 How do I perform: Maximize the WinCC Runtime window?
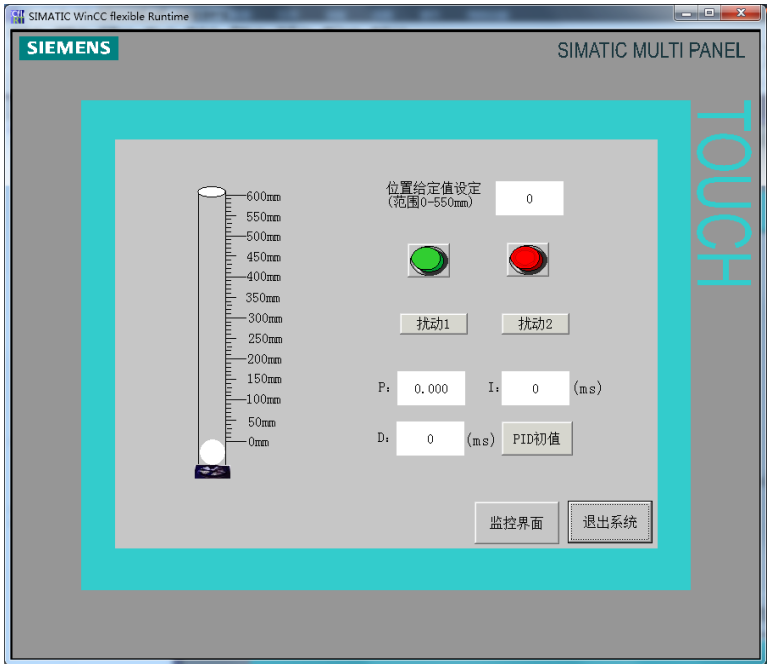[709, 13]
